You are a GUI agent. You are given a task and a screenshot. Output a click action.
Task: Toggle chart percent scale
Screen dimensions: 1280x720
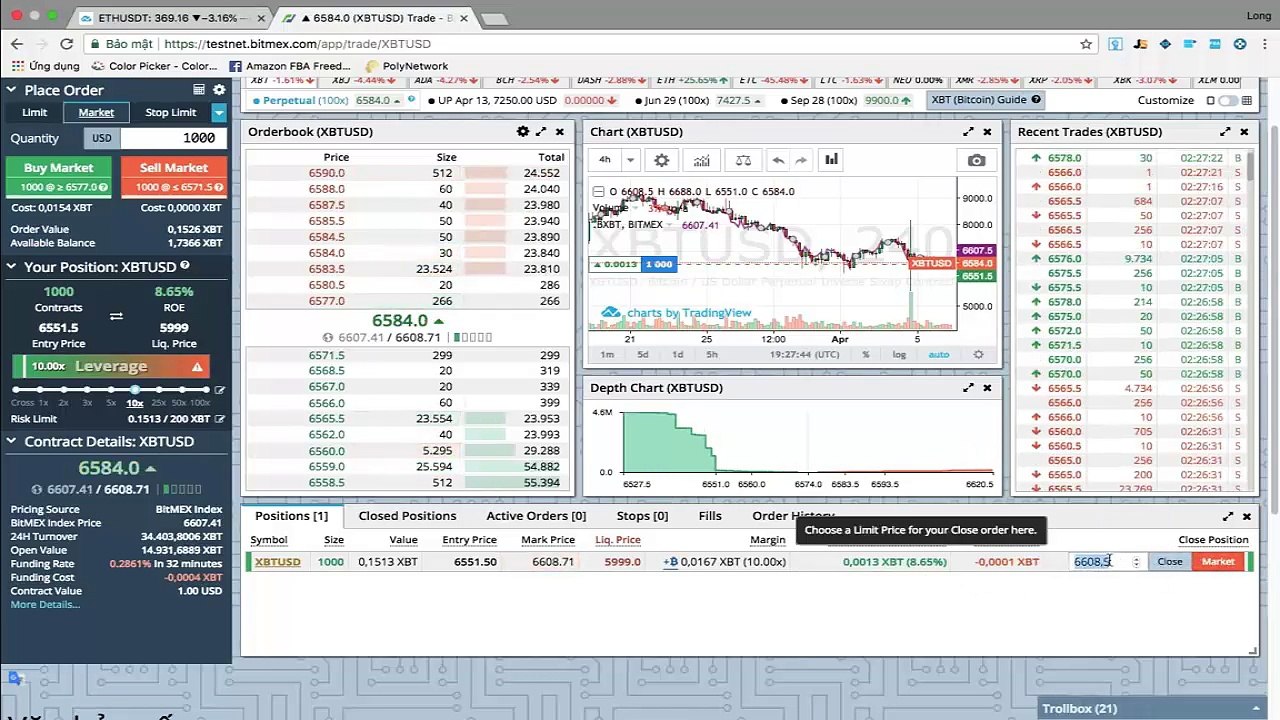coord(865,355)
